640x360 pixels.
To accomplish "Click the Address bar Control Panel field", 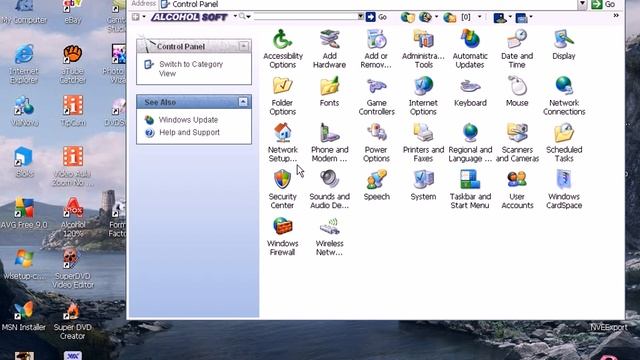I will click(x=368, y=4).
